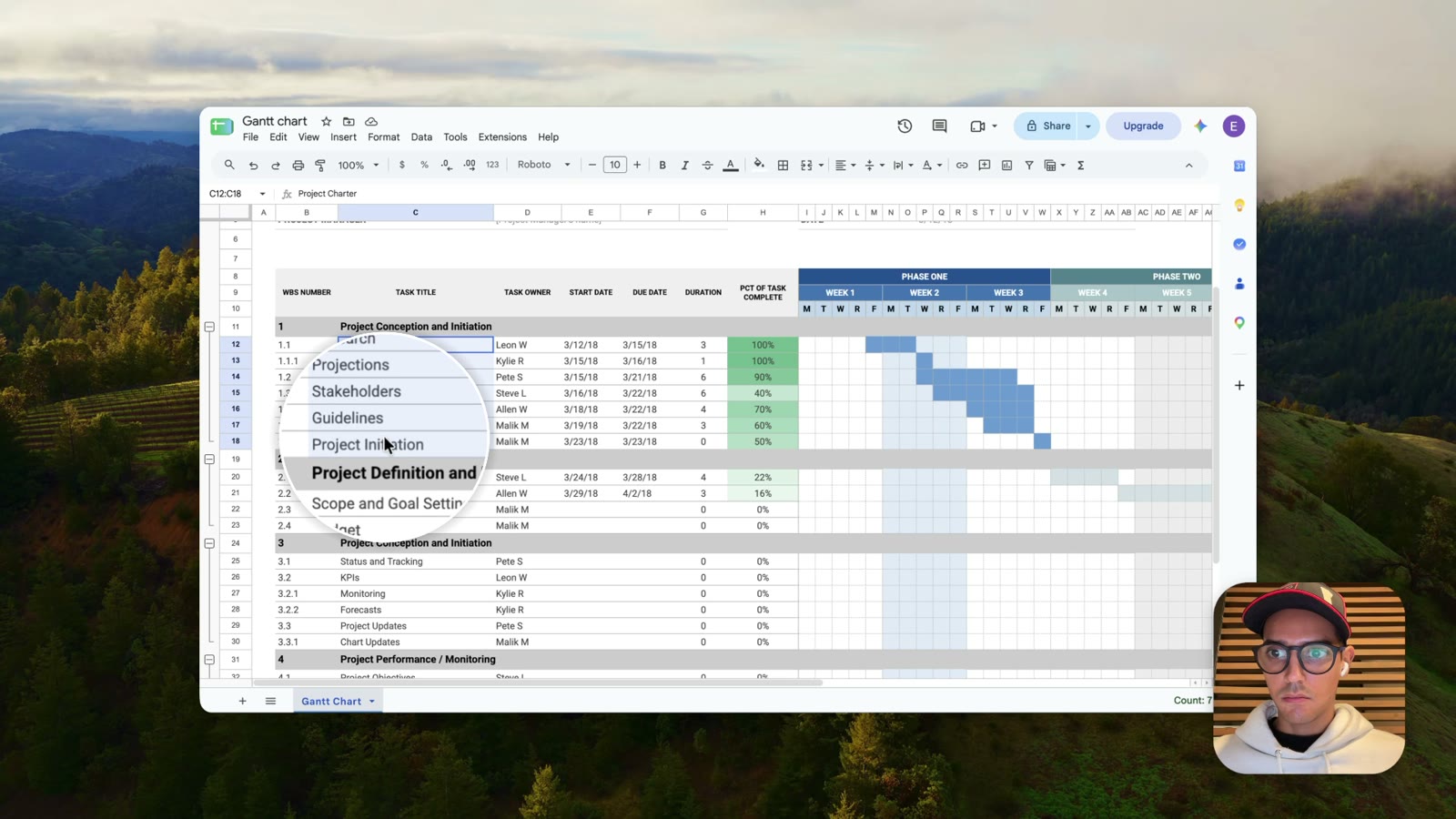1456x819 pixels.
Task: Open version history clock icon
Action: click(905, 126)
